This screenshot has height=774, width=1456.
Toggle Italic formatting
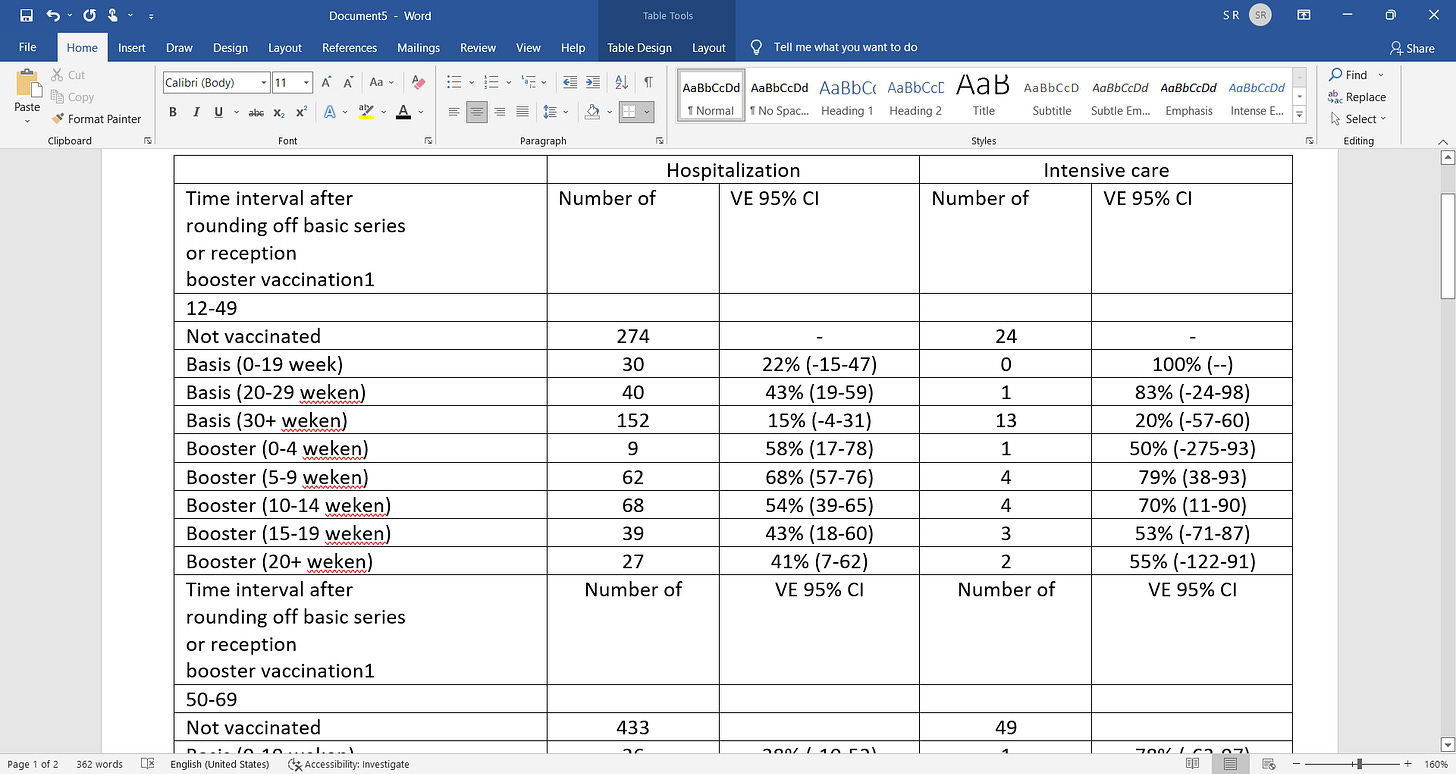pyautogui.click(x=196, y=112)
